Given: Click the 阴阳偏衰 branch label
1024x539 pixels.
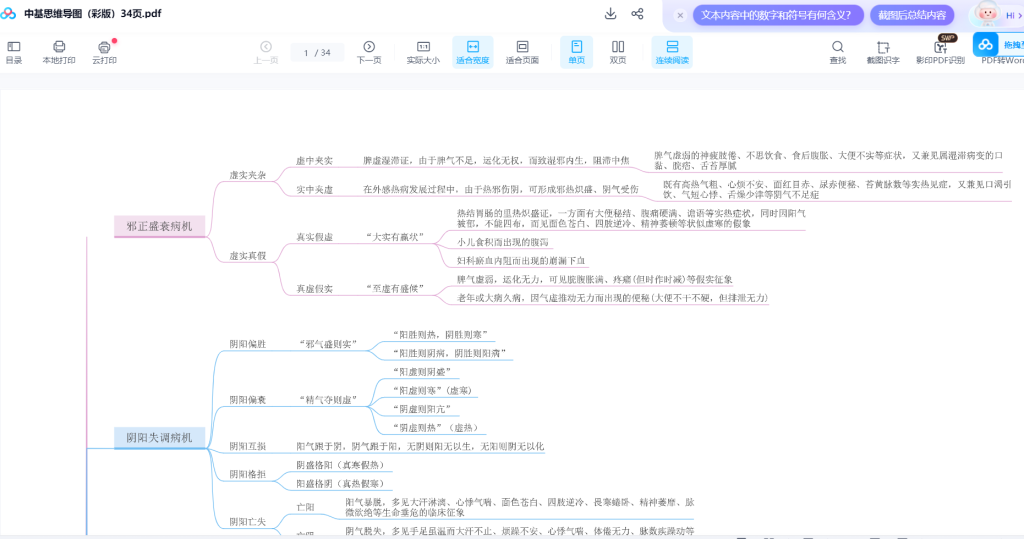Looking at the screenshot, I should tap(248, 399).
